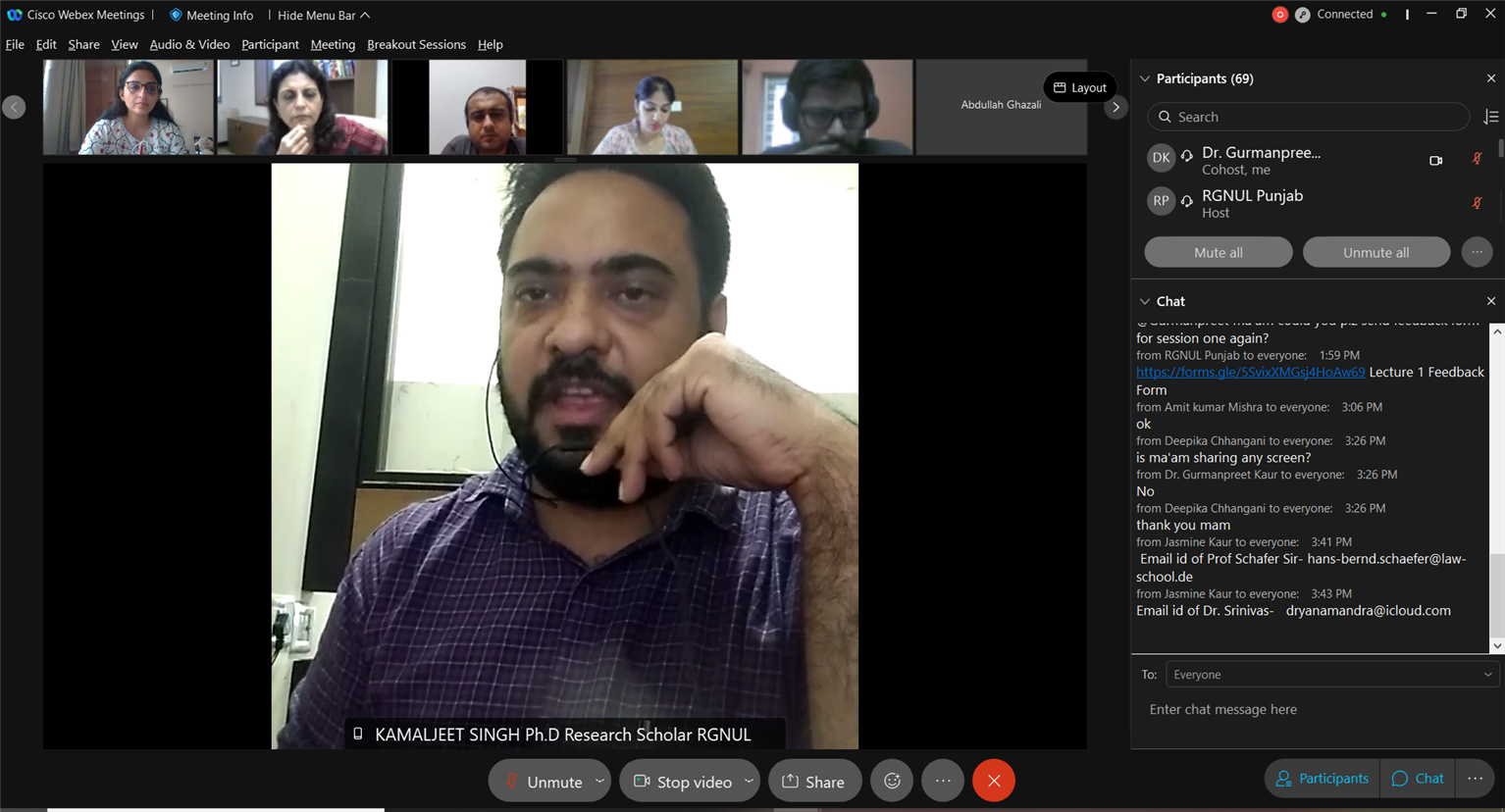Viewport: 1505px width, 812px height.
Task: Open the Help menu
Action: (x=490, y=44)
